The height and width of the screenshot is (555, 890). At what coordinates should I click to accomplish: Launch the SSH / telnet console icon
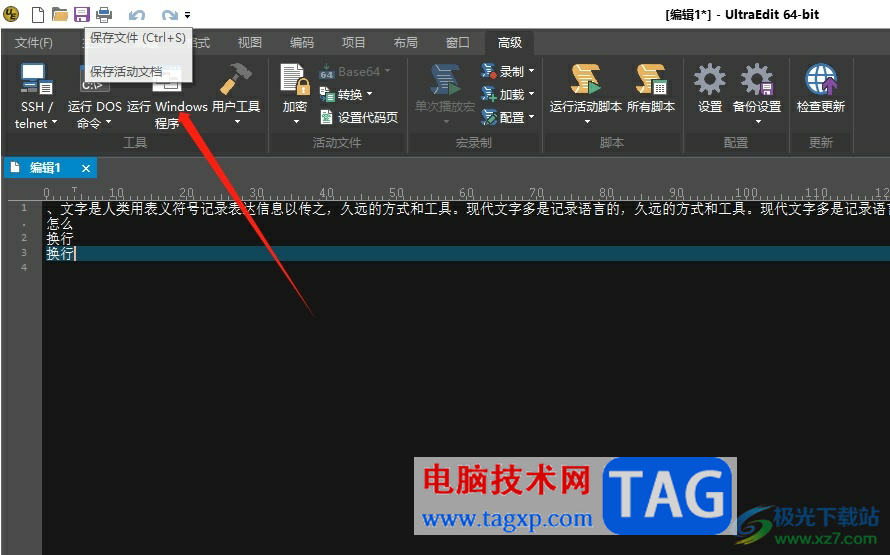click(36, 78)
